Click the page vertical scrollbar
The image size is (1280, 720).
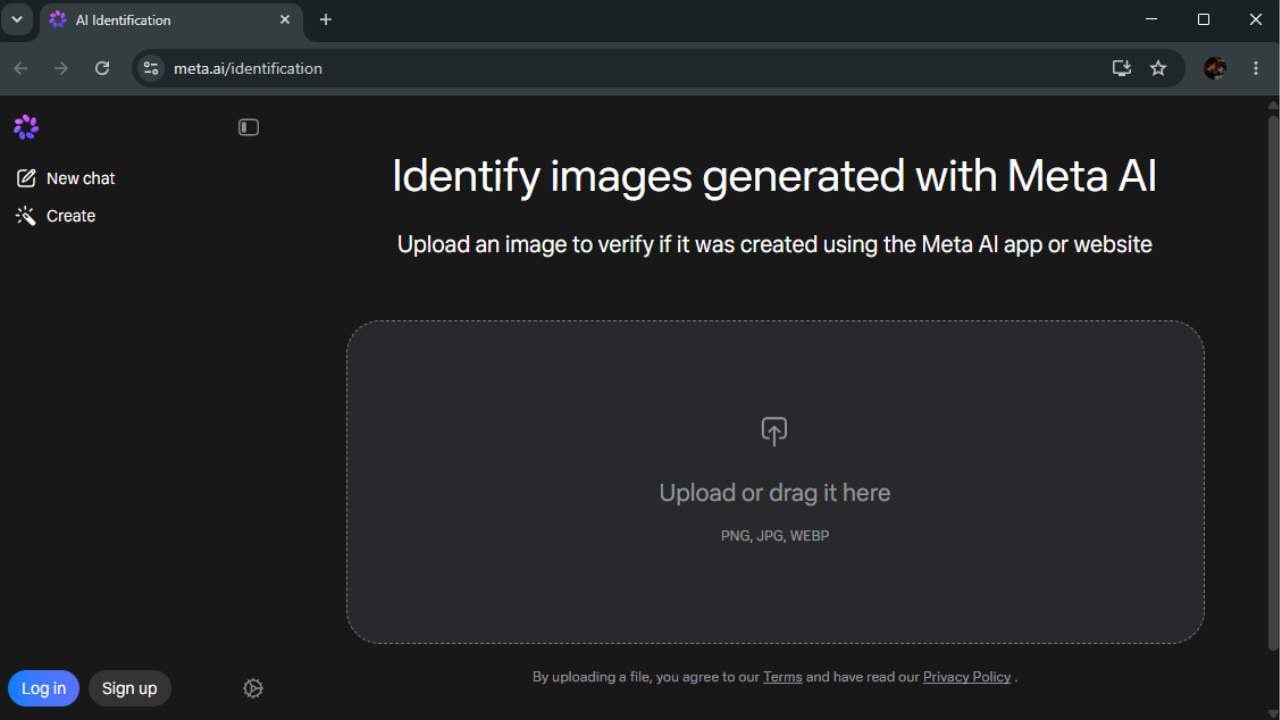click(1272, 383)
